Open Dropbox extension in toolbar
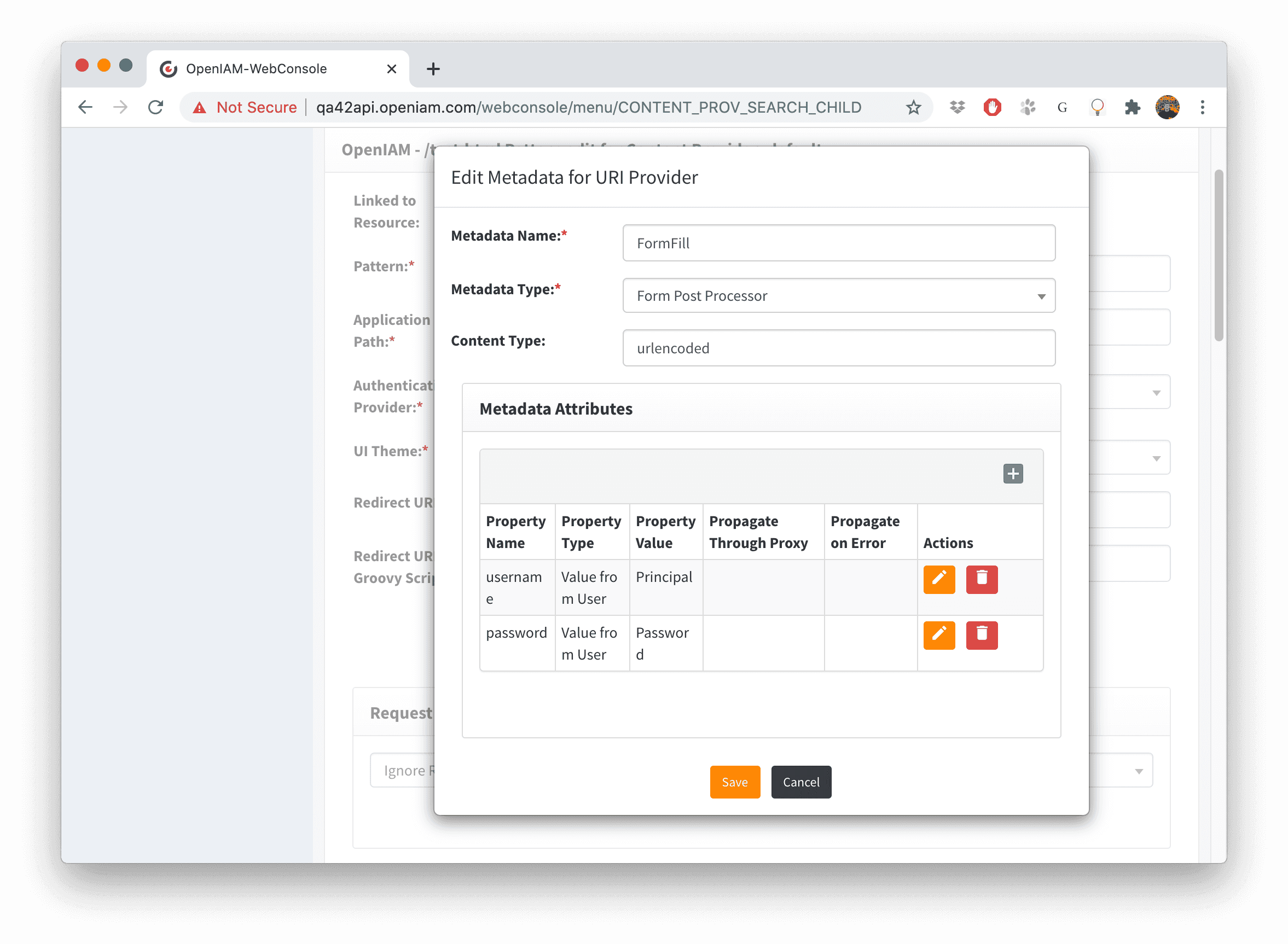 click(x=957, y=107)
